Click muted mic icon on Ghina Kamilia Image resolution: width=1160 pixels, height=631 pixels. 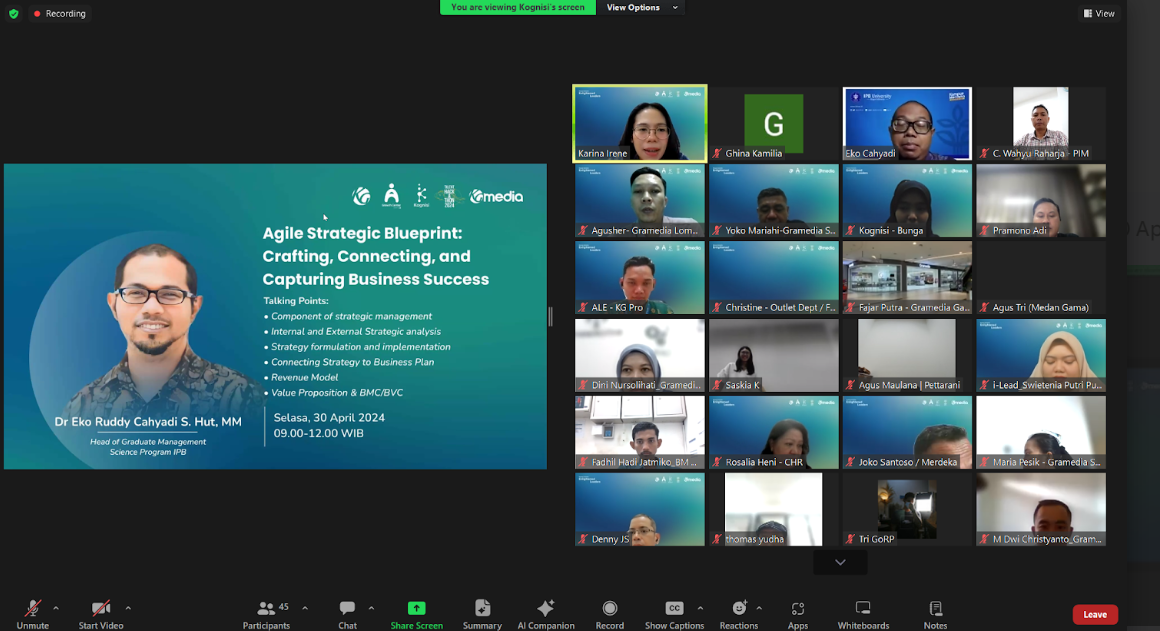coord(717,153)
